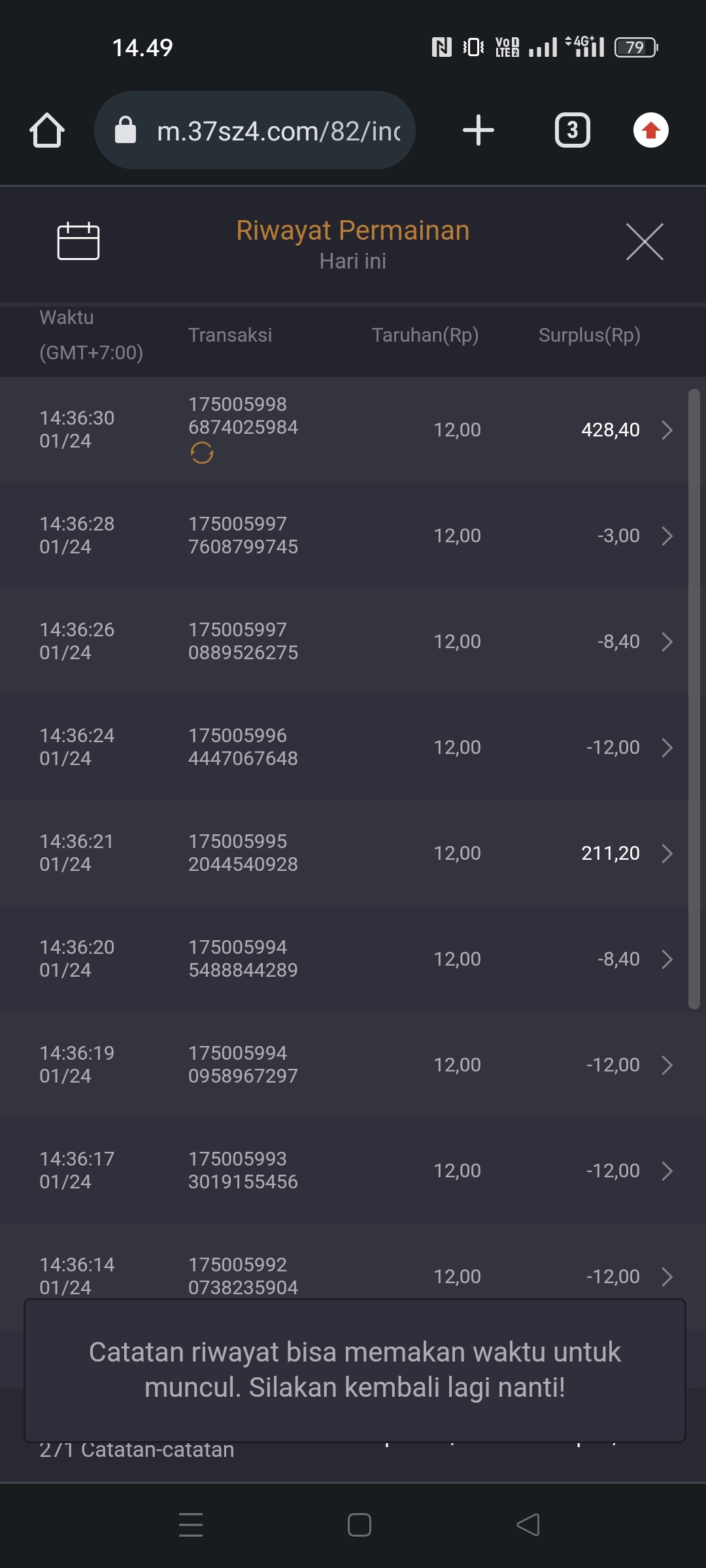The width and height of the screenshot is (706, 1568).
Task: Tap the red upload arrow icon
Action: click(x=650, y=130)
